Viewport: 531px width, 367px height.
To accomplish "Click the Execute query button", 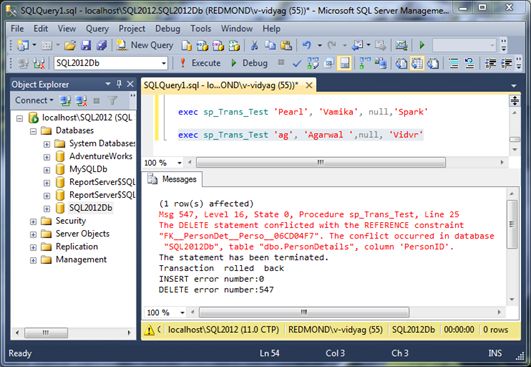I will click(x=200, y=63).
